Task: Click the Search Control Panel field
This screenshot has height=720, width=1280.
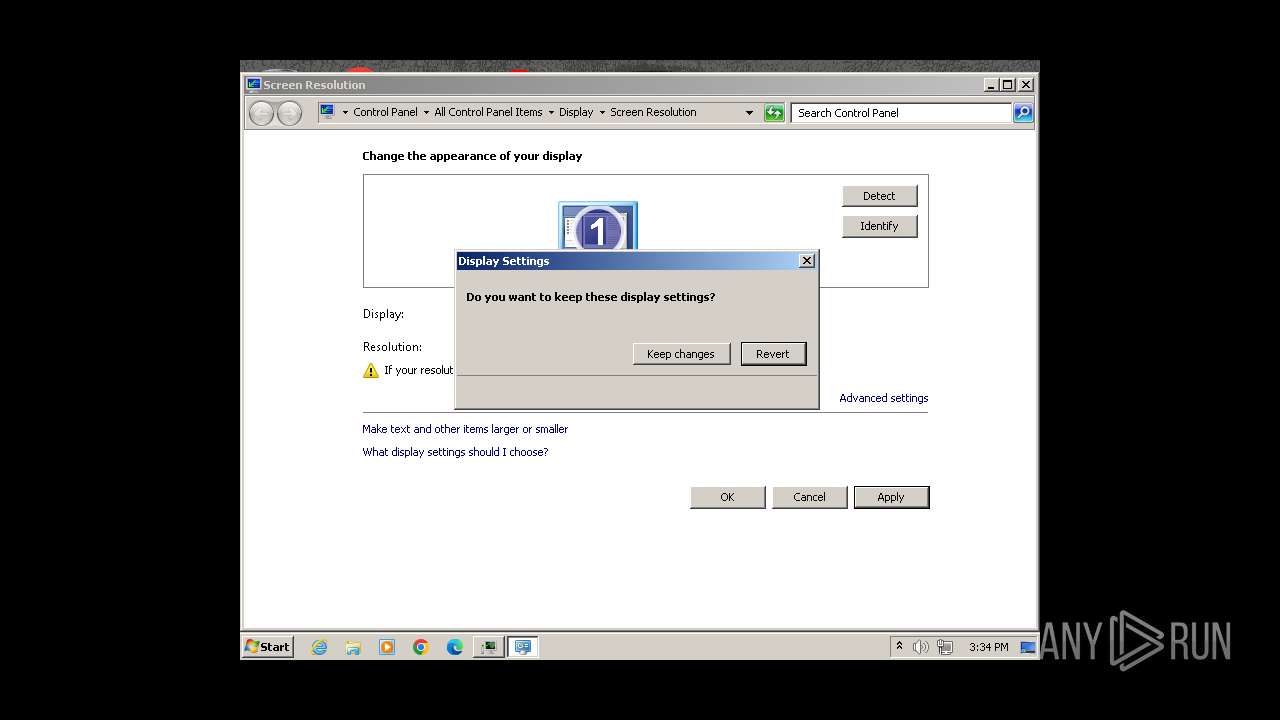Action: 902,113
